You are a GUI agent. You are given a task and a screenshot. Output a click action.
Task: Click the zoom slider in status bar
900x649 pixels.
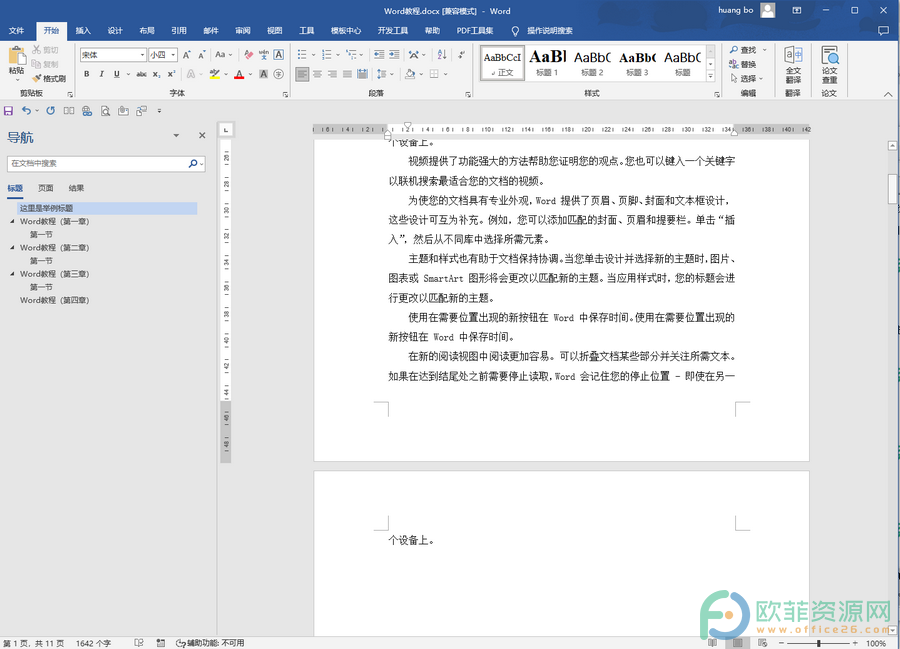click(x=818, y=643)
